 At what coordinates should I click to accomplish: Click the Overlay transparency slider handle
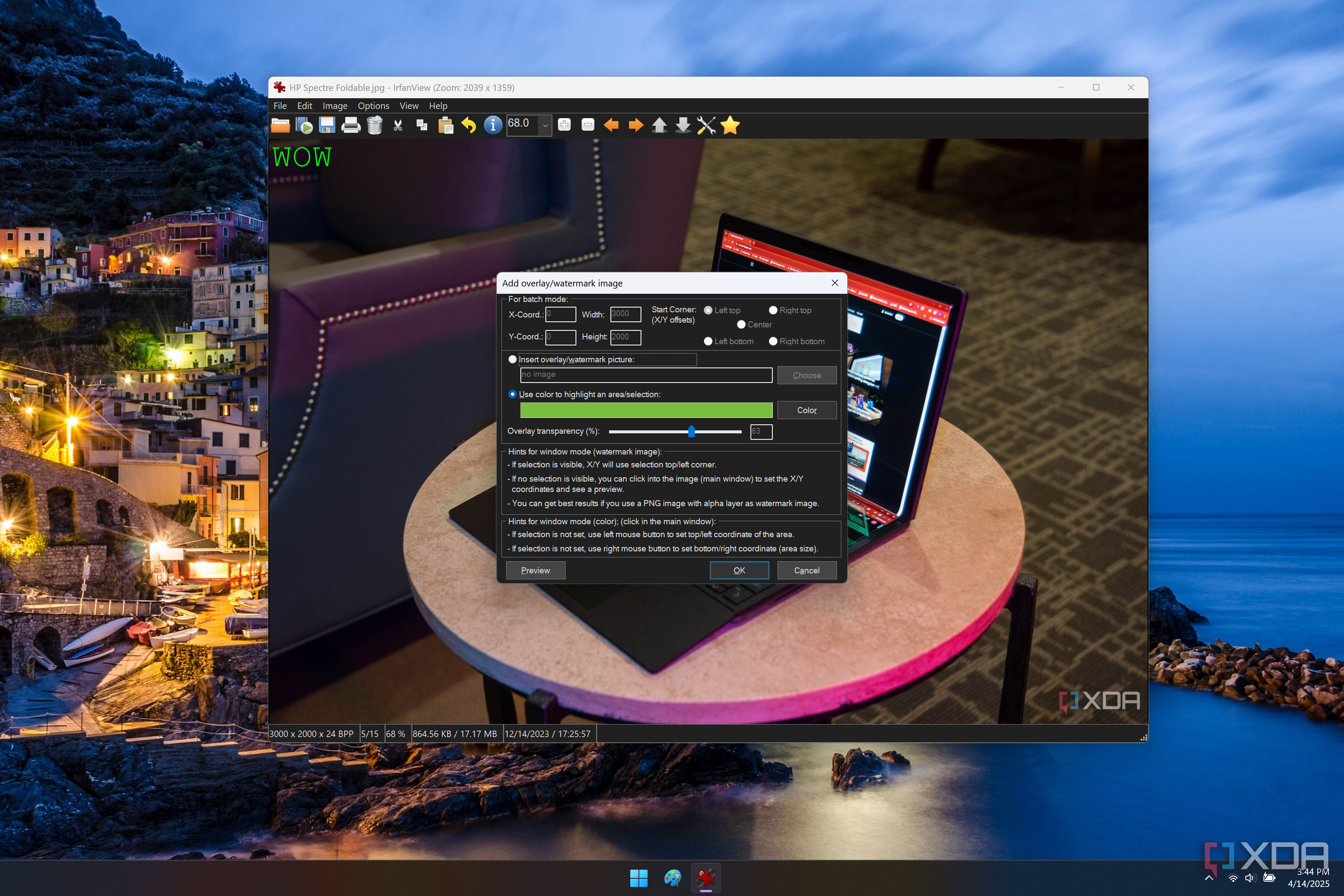(x=691, y=432)
